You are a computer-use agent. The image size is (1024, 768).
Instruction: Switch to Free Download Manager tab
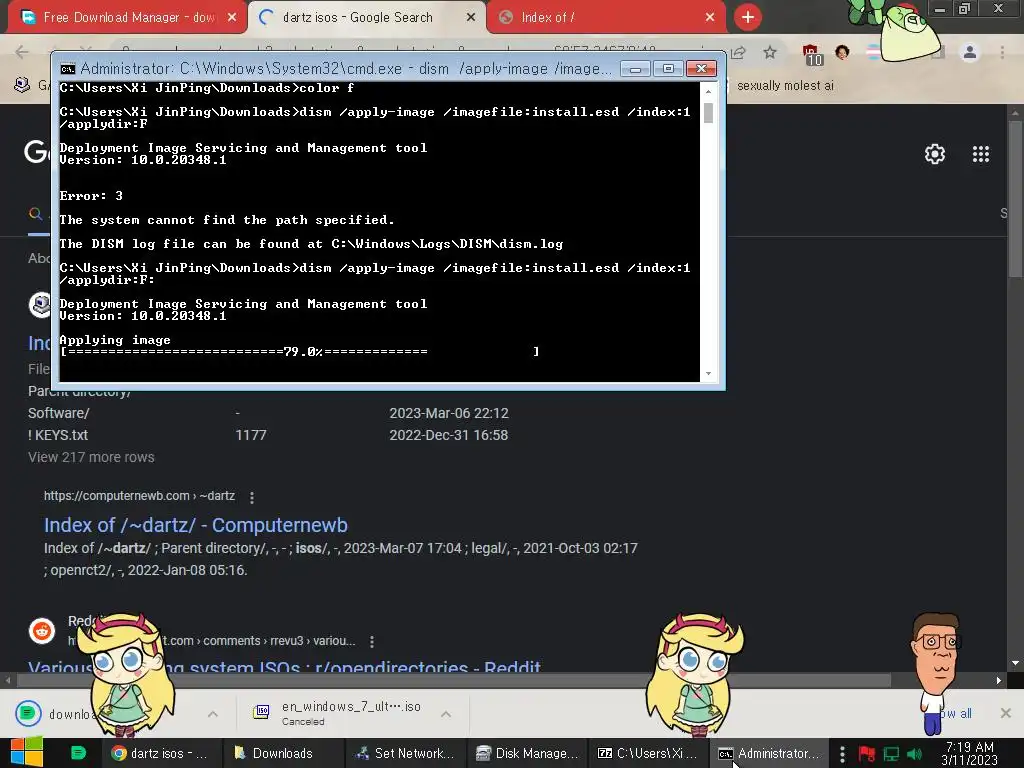pyautogui.click(x=127, y=17)
